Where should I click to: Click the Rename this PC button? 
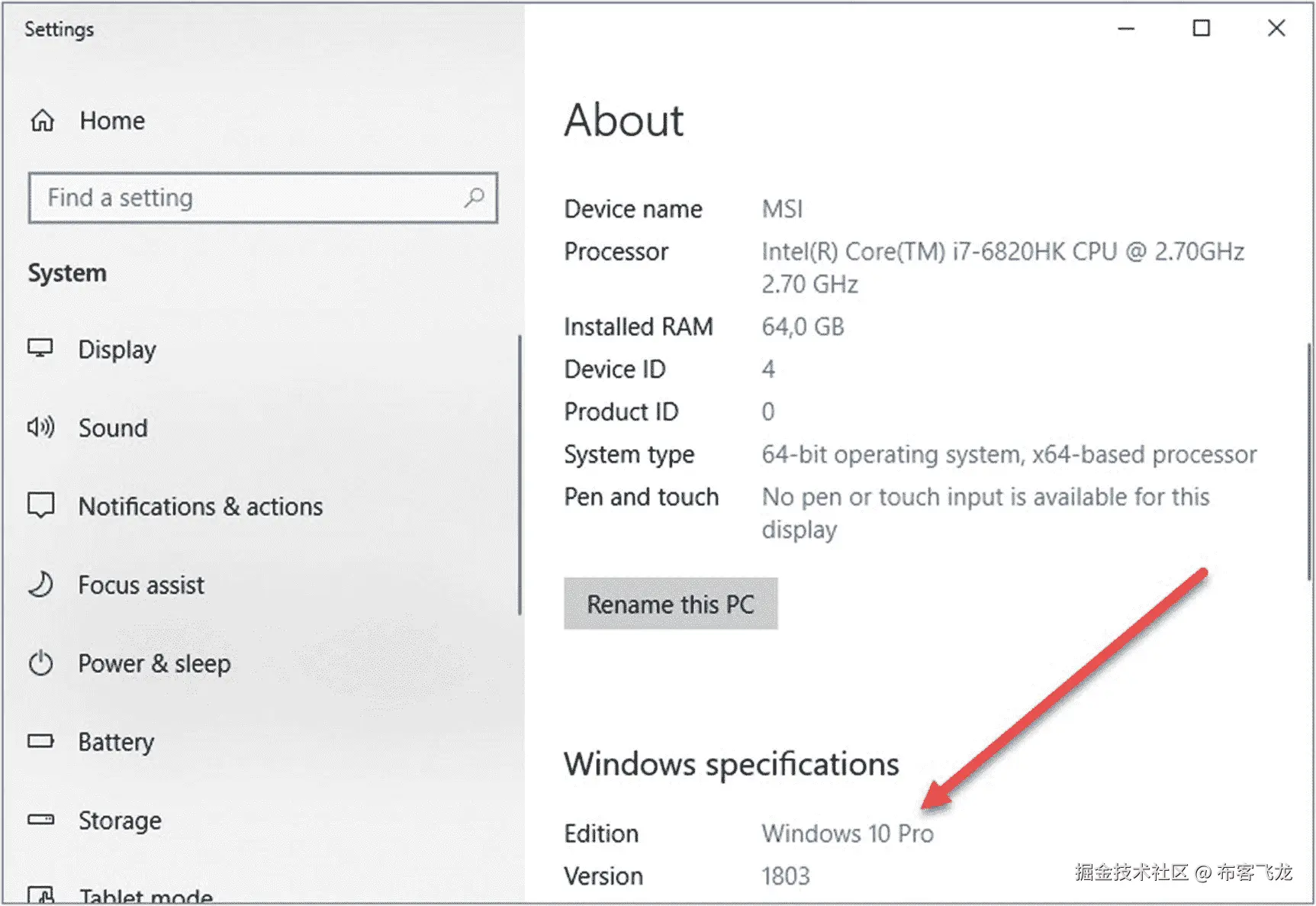point(671,604)
